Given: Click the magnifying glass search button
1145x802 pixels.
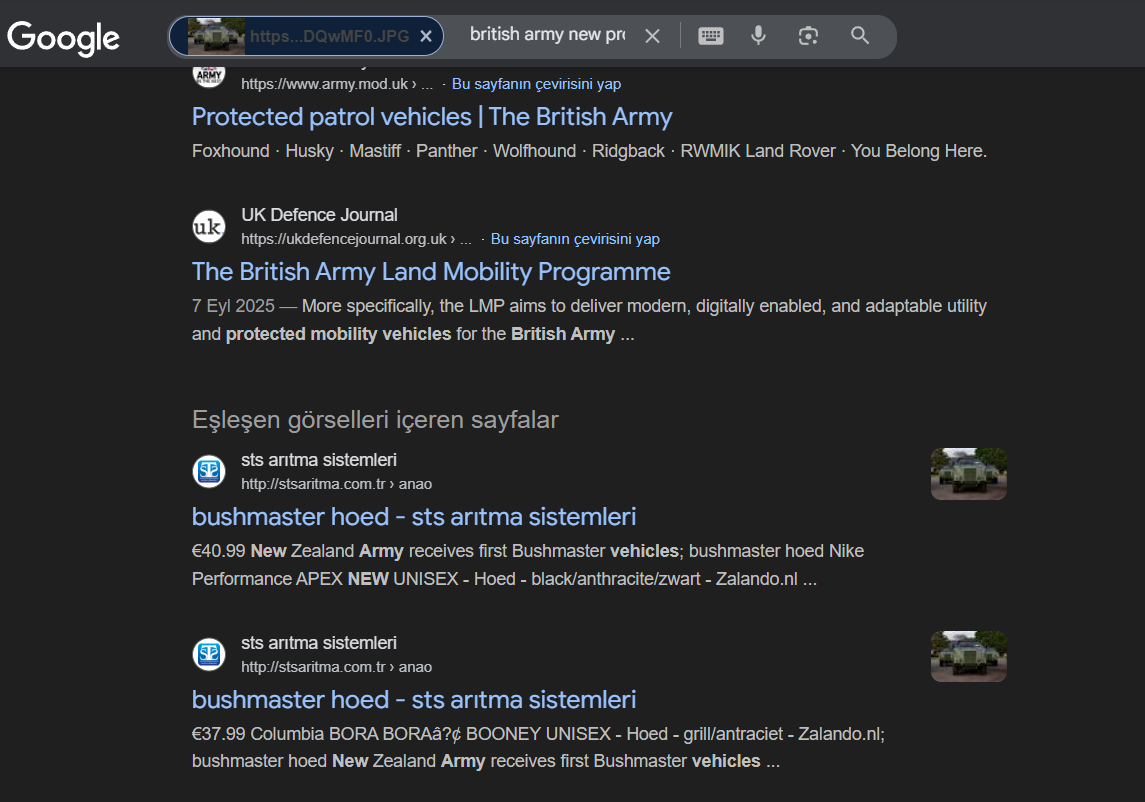Looking at the screenshot, I should [x=860, y=36].
